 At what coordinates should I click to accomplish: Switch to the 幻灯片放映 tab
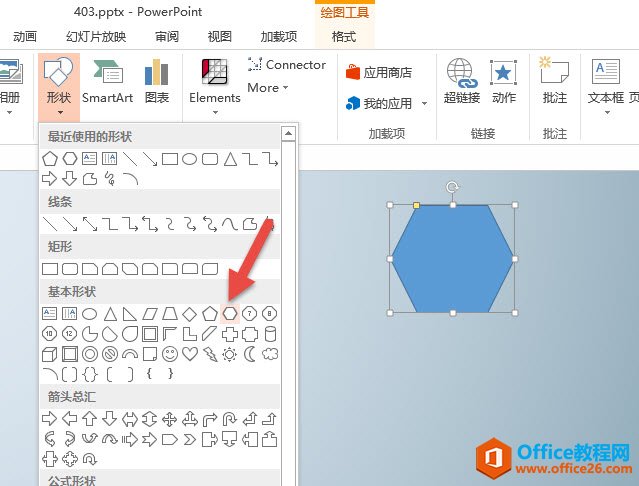coord(96,37)
